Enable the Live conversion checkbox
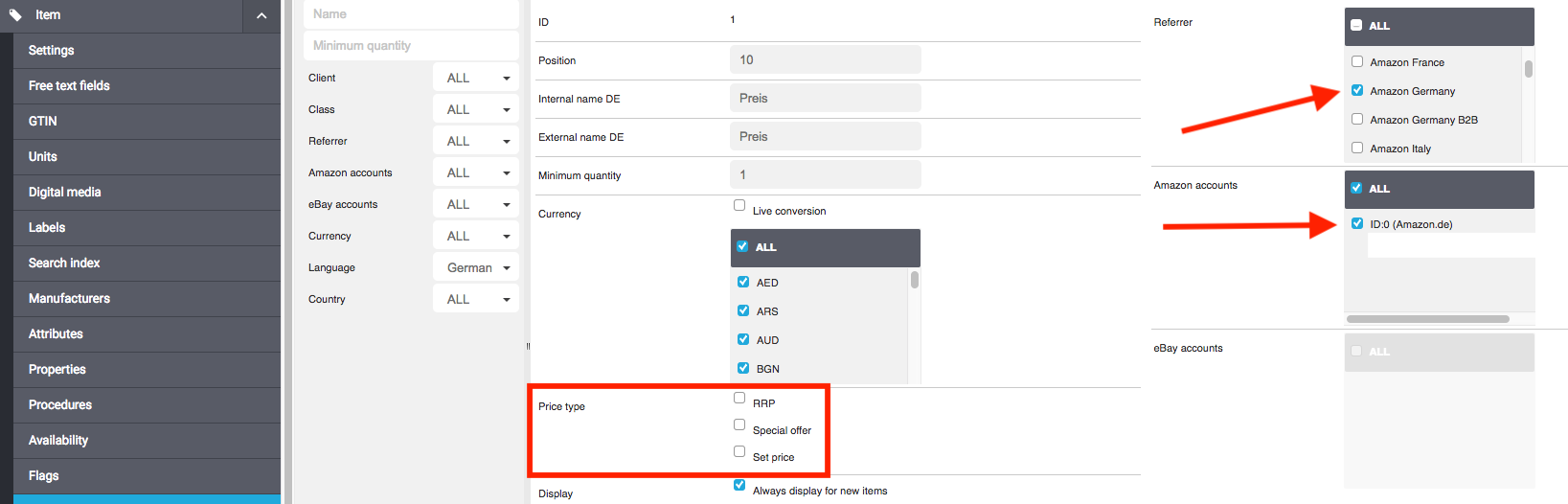Screen dimensions: 1568x504 (739, 205)
